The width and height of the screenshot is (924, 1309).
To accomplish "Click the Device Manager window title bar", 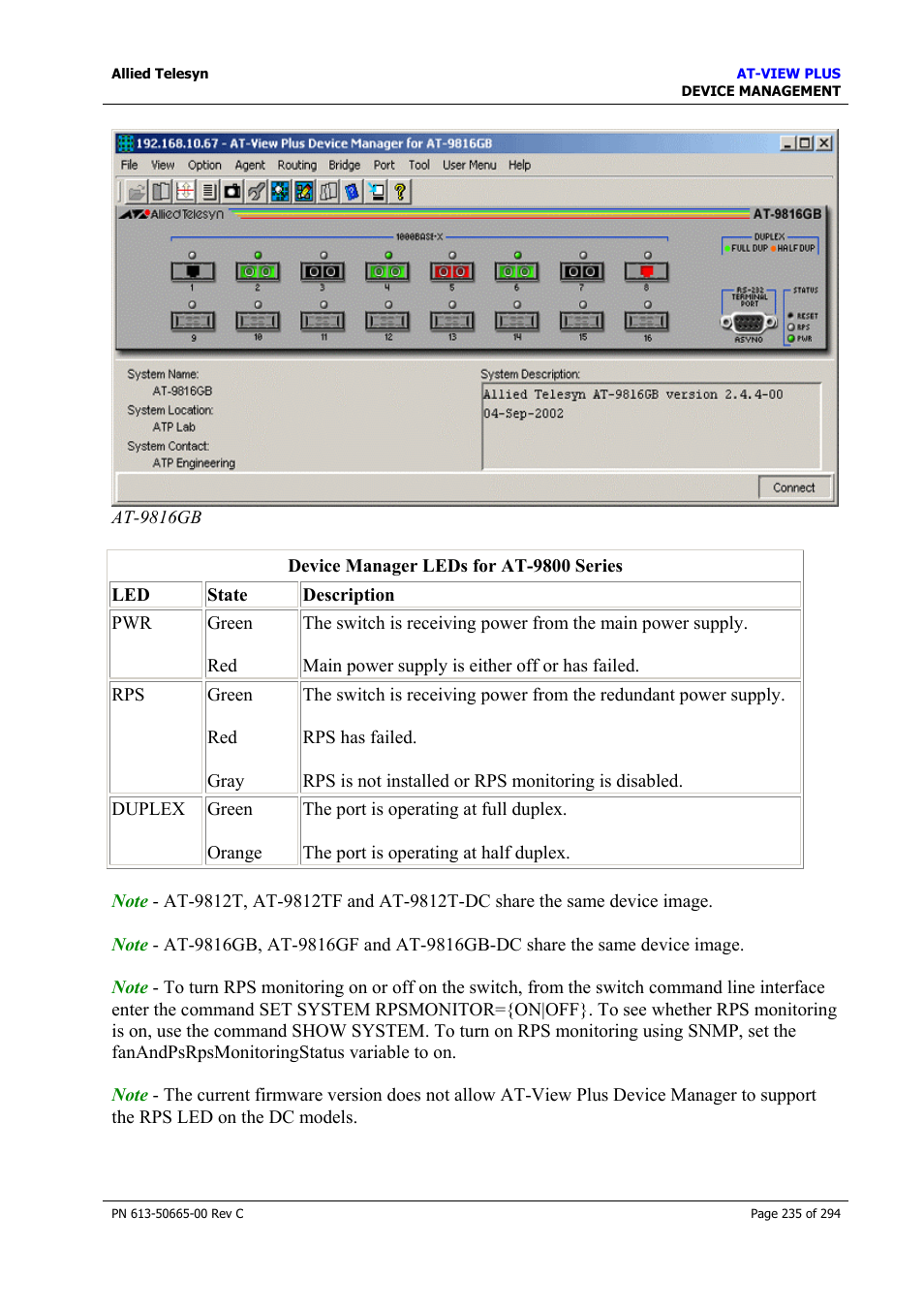I will (x=475, y=143).
